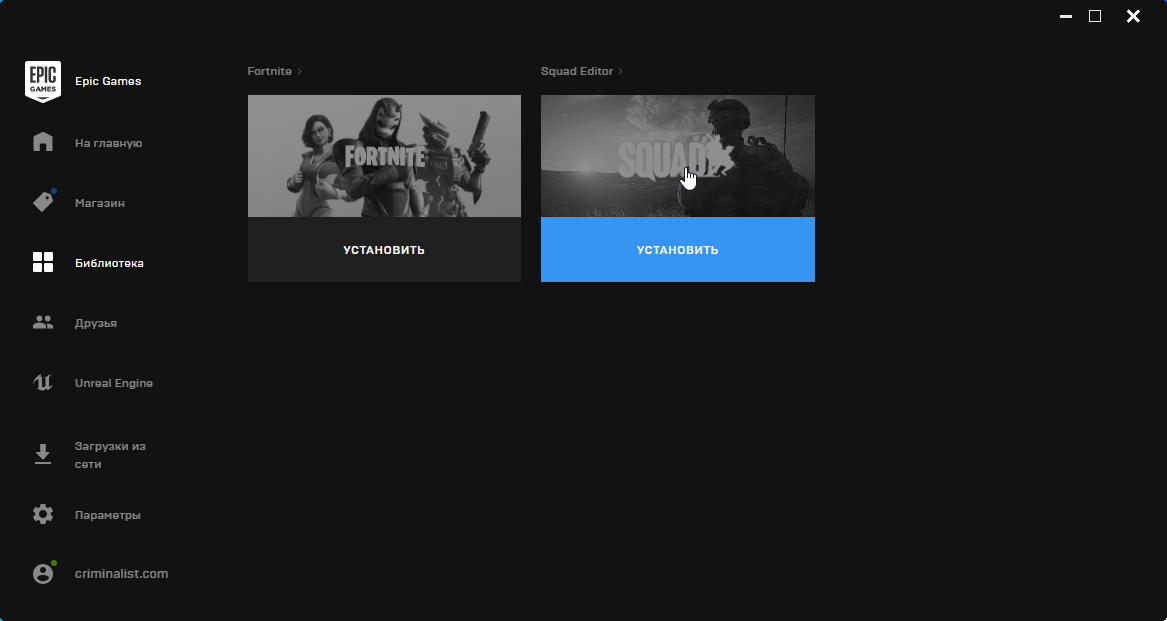Select the Библиотека sidebar label
This screenshot has height=621, width=1167.
[x=109, y=263]
